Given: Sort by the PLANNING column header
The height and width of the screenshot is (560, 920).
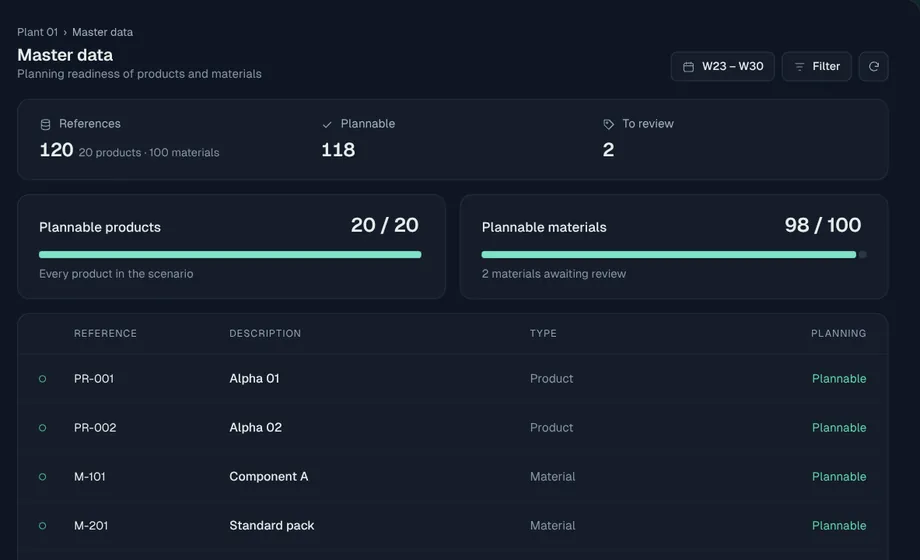Looking at the screenshot, I should click(x=838, y=333).
